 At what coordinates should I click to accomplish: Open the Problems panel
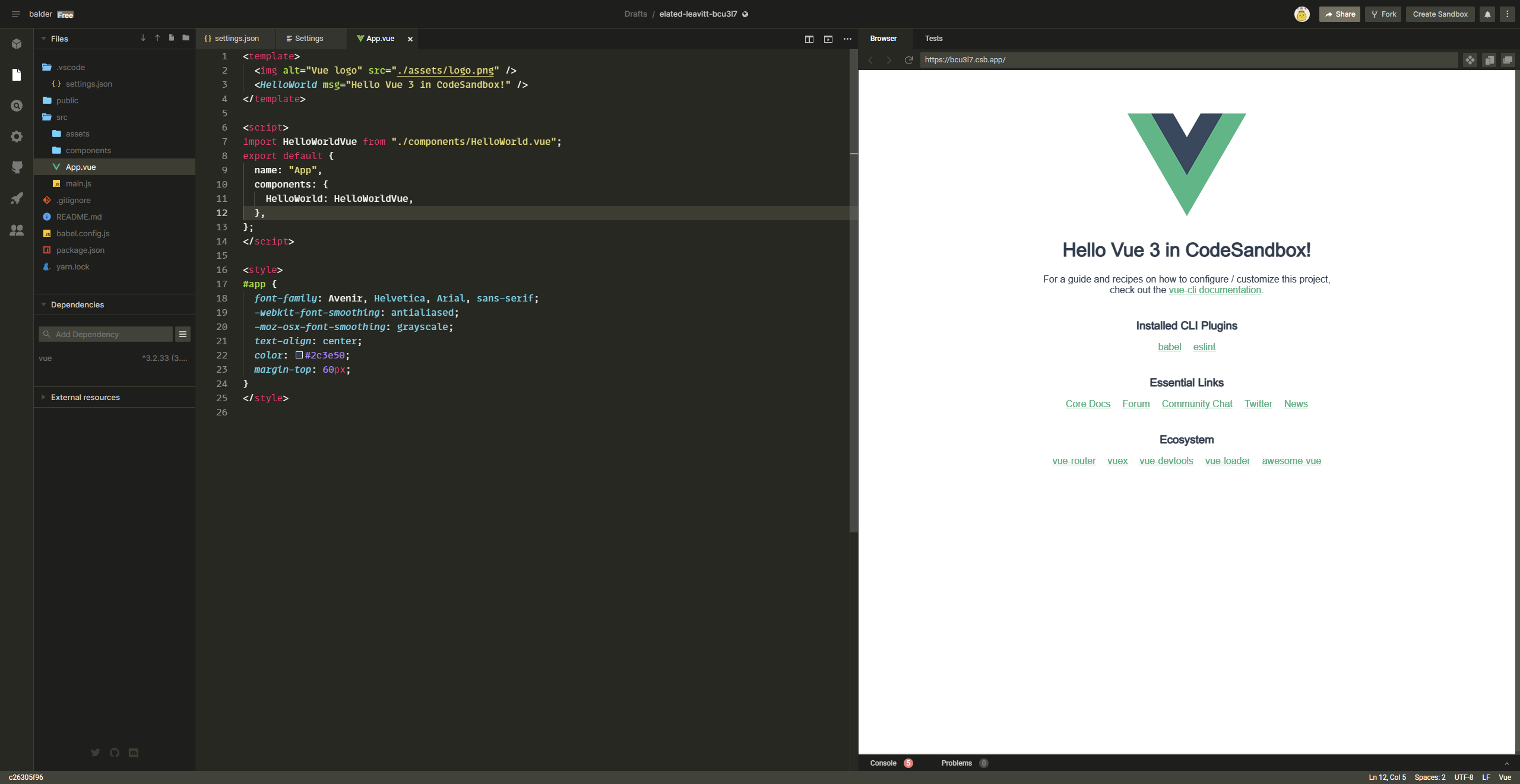(964, 763)
